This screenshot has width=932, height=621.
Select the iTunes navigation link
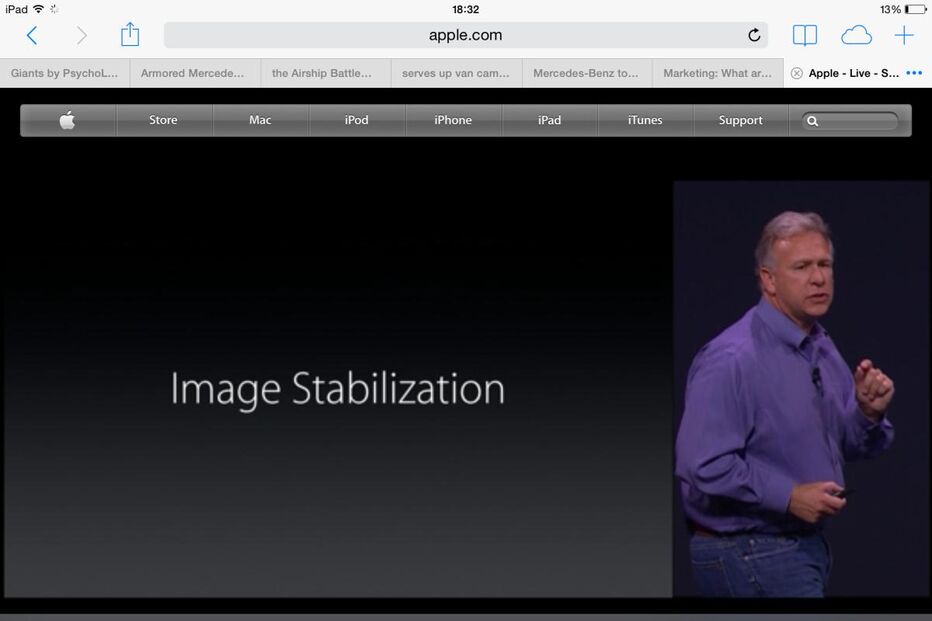click(x=645, y=121)
